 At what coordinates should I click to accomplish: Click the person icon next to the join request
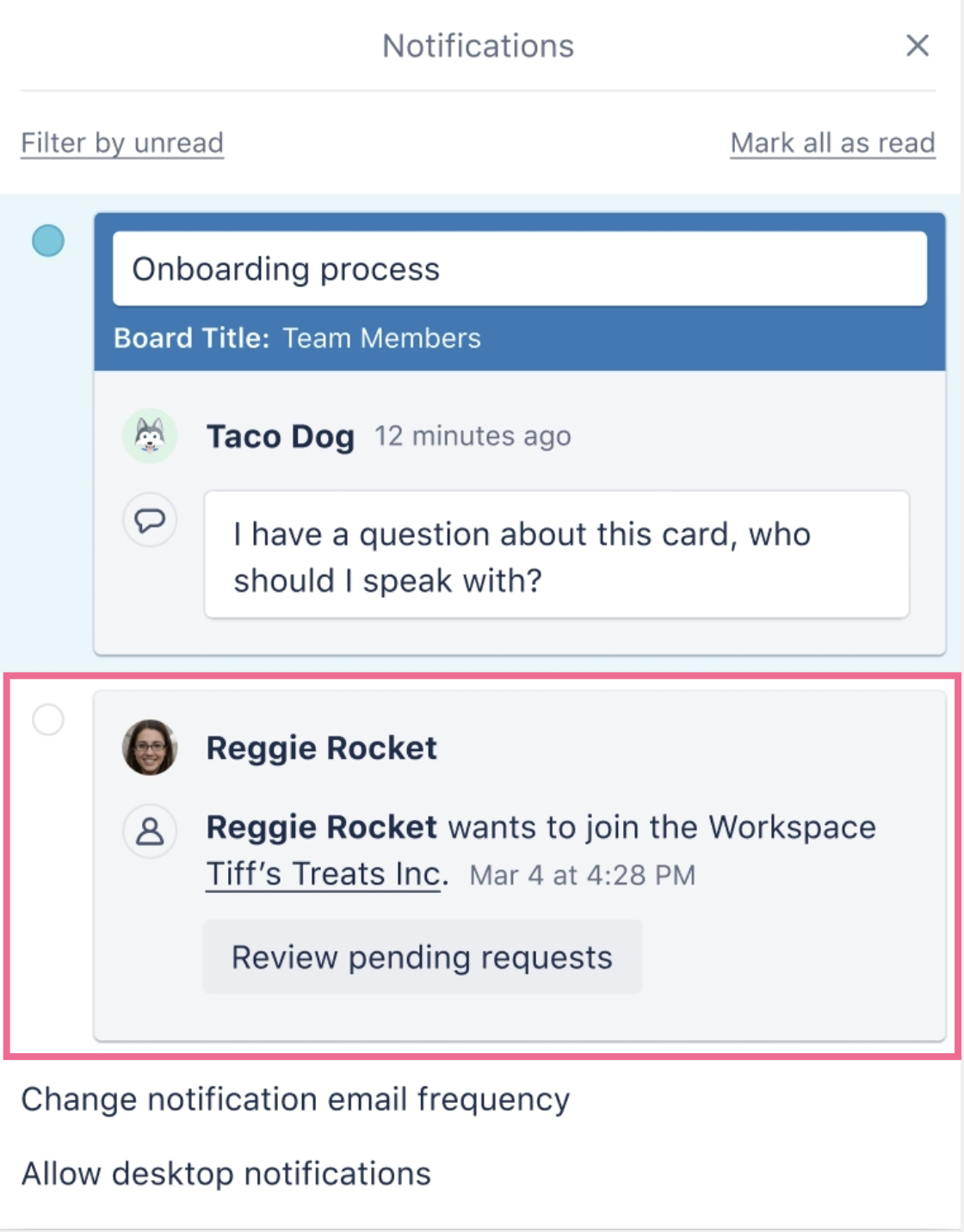150,831
